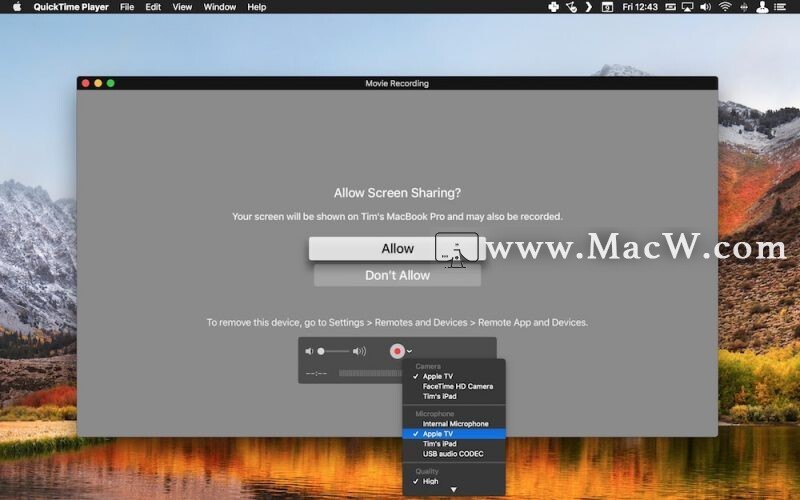Click the loud-volume speaker icon
The image size is (800, 500).
360,351
